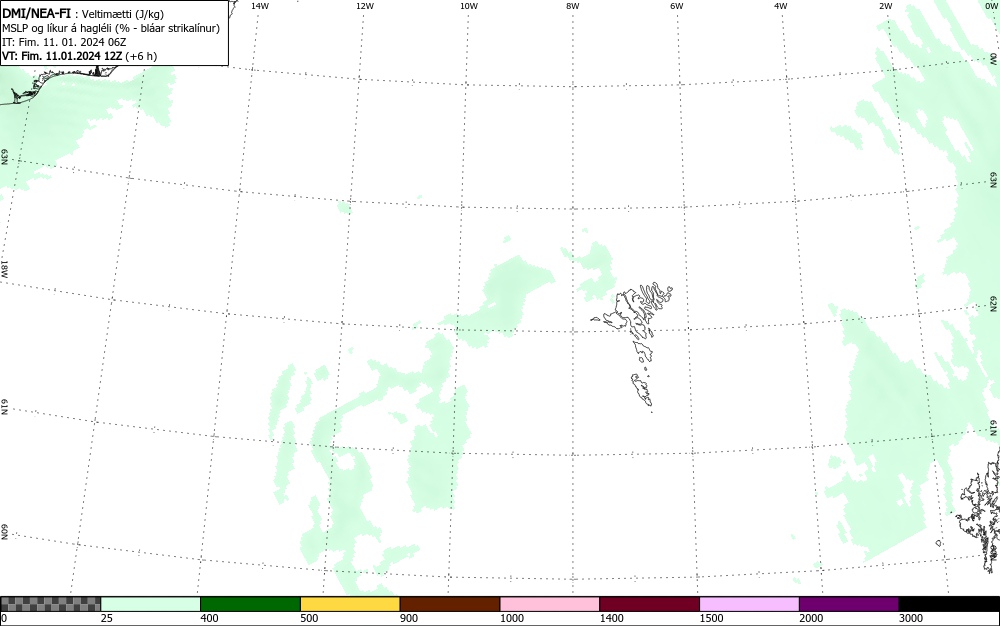Click the 'Veltimætti (J/kg)' label
This screenshot has height=626, width=1000.
tap(123, 14)
